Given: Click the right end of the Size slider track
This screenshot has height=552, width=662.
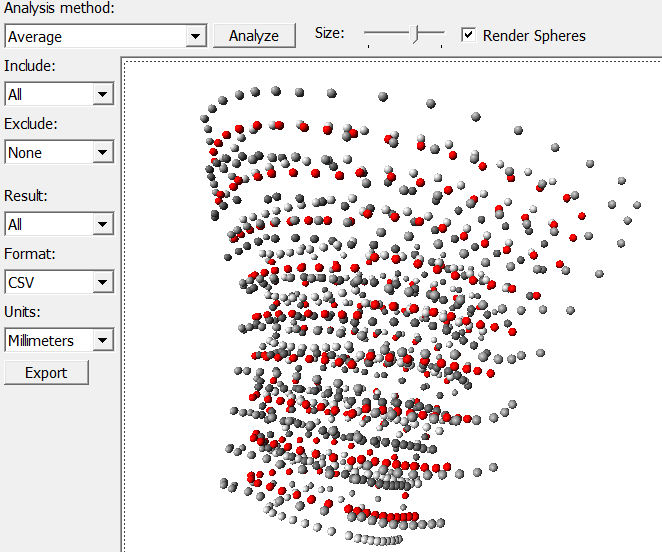Looking at the screenshot, I should click(x=441, y=34).
